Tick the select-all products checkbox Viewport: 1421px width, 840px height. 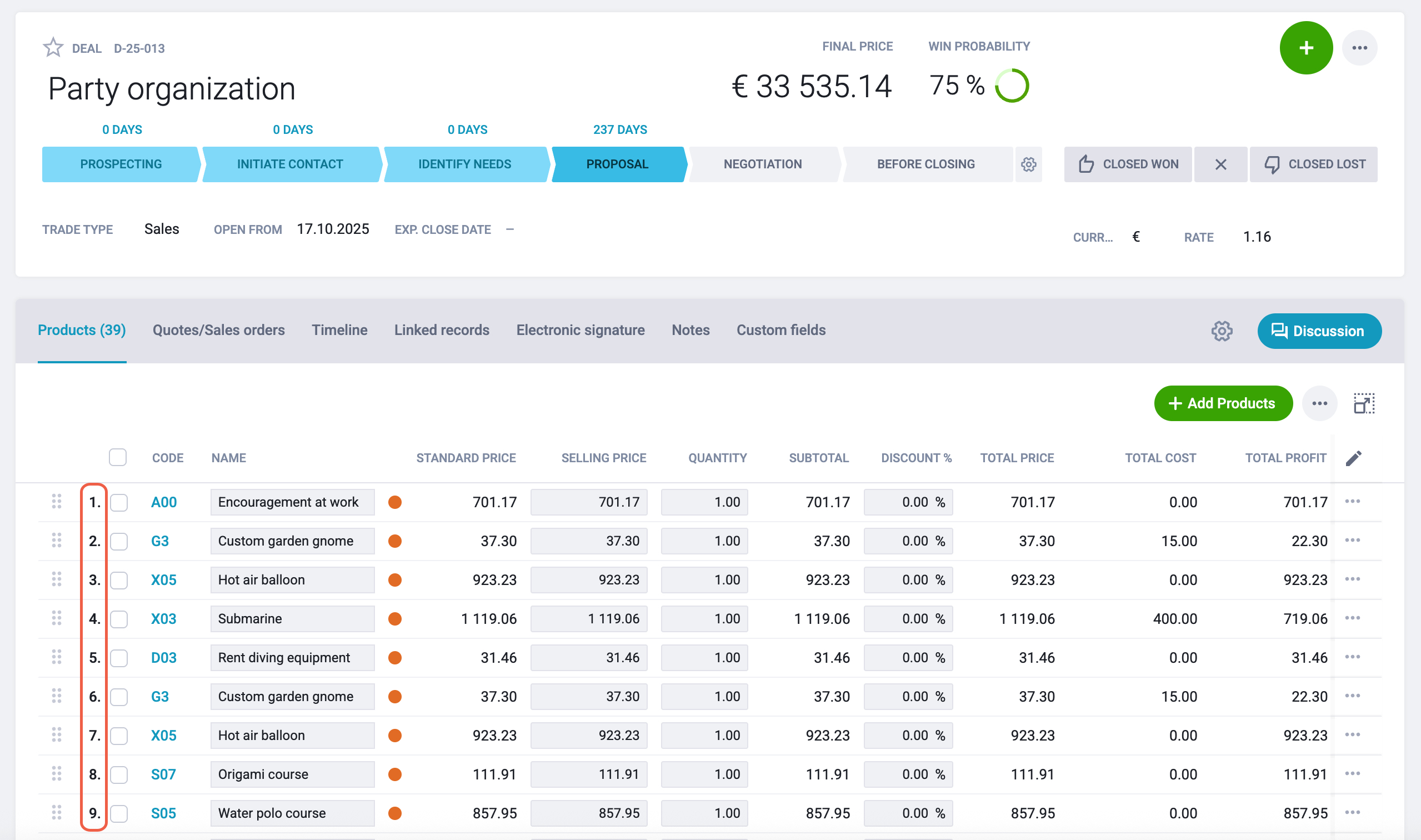pyautogui.click(x=118, y=457)
